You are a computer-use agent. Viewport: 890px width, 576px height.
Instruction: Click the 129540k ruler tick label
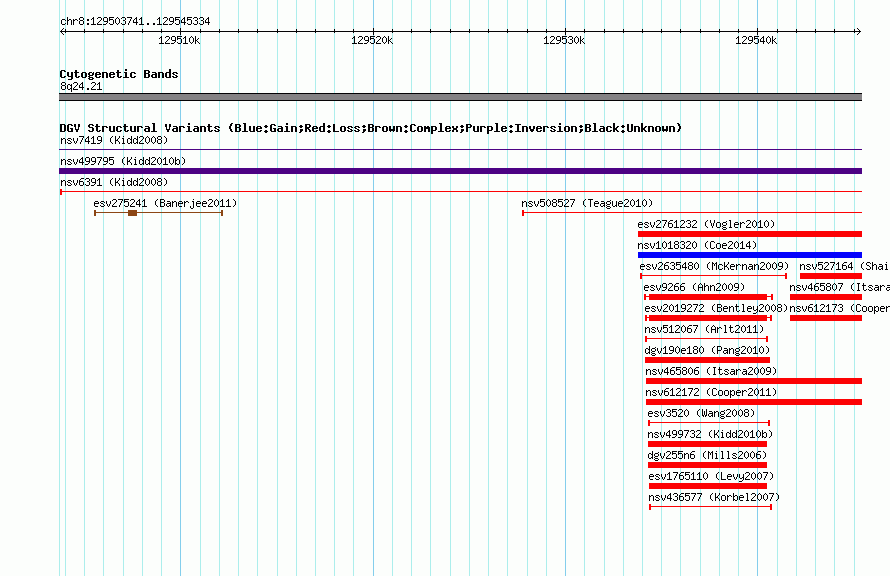click(x=756, y=40)
